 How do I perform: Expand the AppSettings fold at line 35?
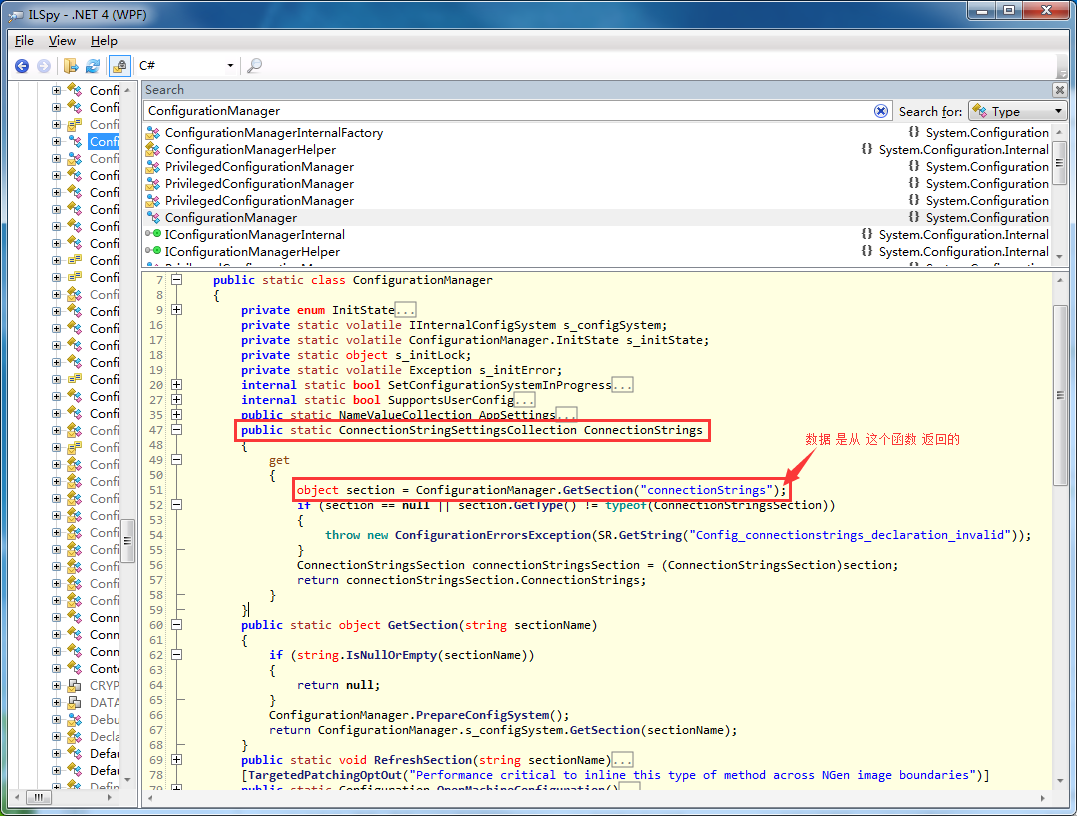click(x=177, y=415)
